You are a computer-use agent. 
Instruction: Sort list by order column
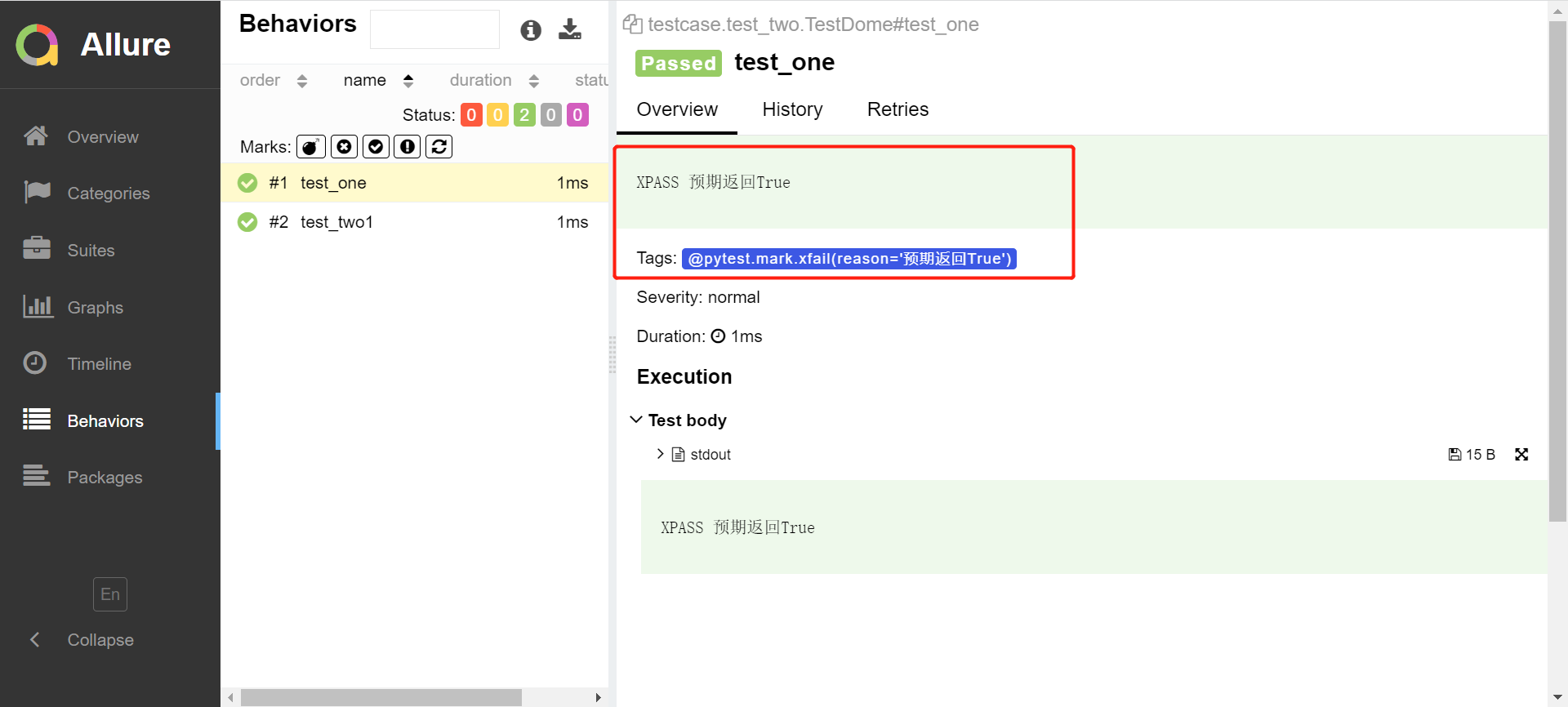click(274, 80)
